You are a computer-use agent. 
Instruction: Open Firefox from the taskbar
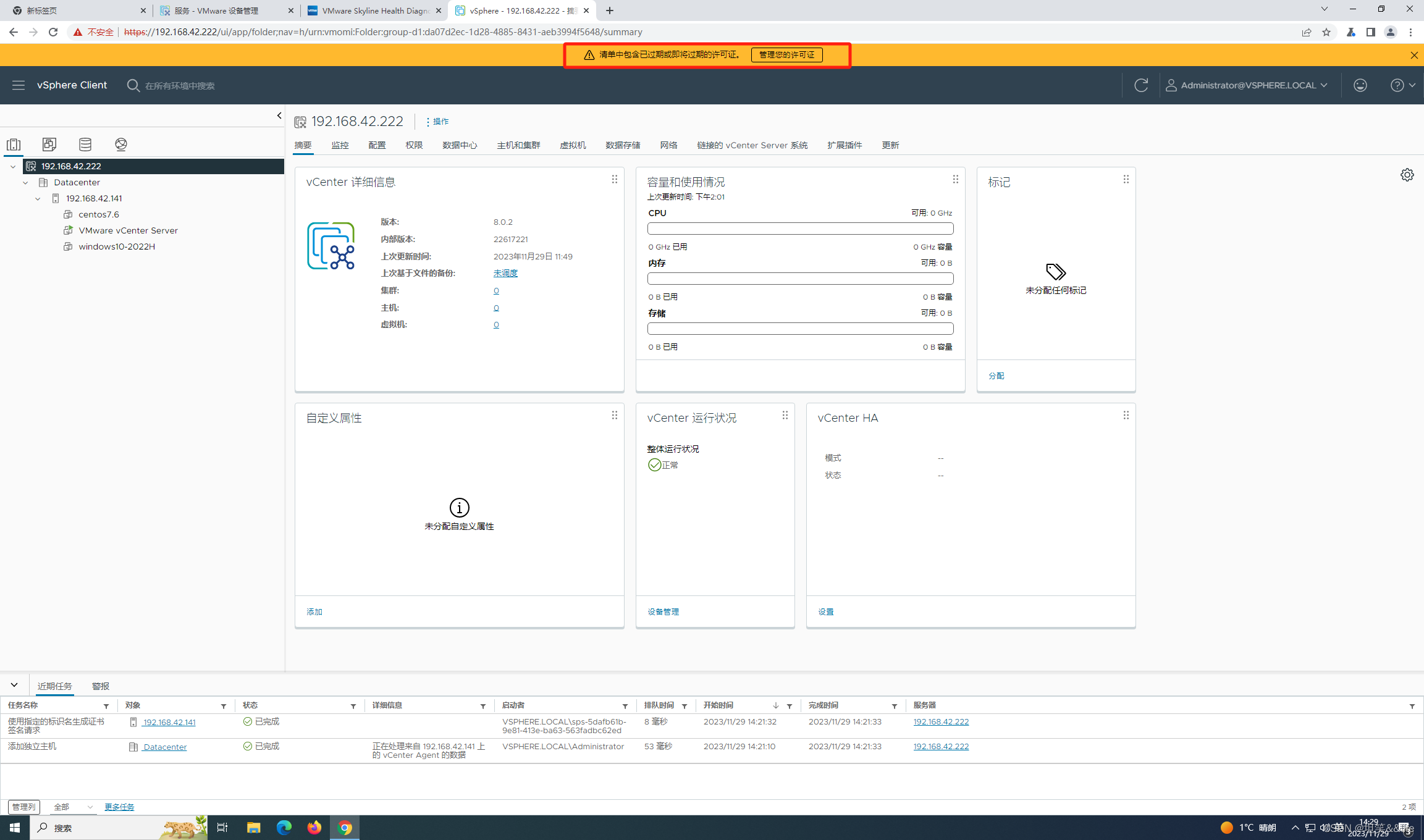[314, 828]
